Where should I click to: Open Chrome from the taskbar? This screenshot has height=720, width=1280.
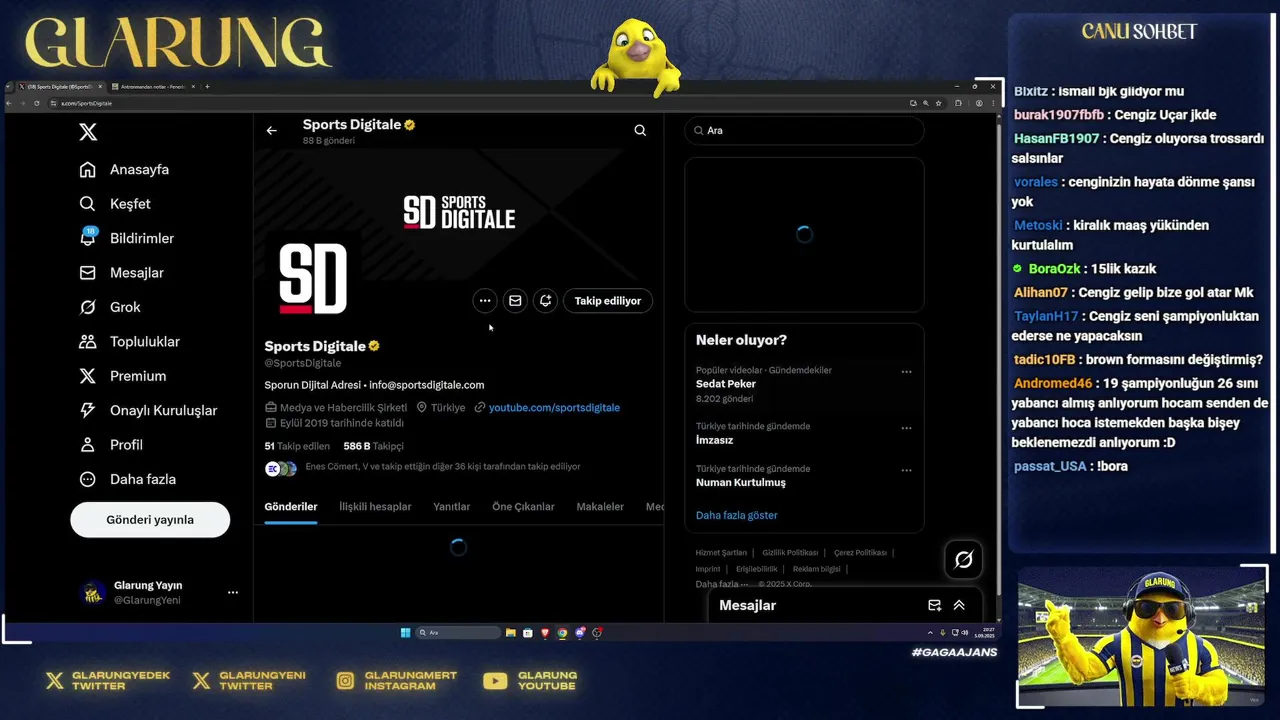point(562,632)
